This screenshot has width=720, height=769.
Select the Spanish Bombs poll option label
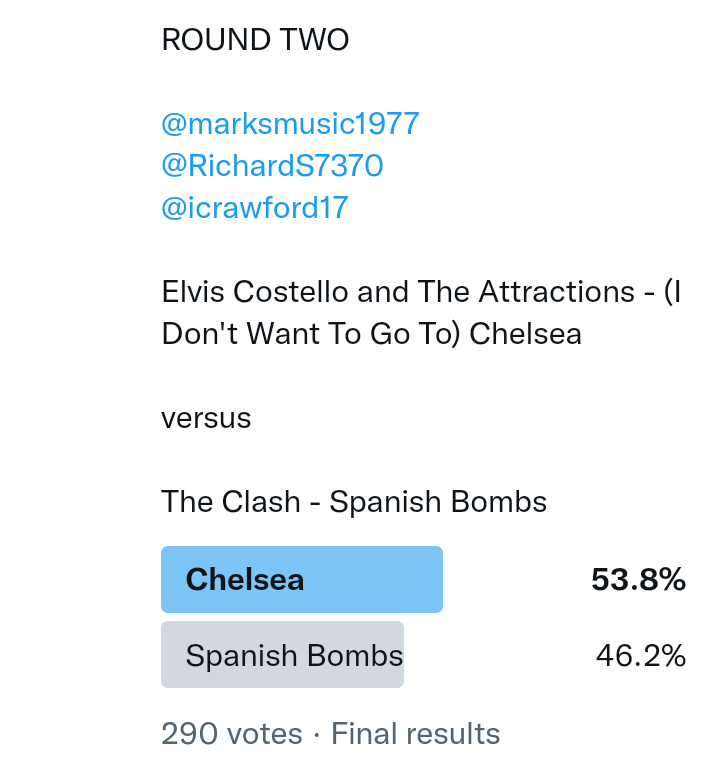(294, 655)
